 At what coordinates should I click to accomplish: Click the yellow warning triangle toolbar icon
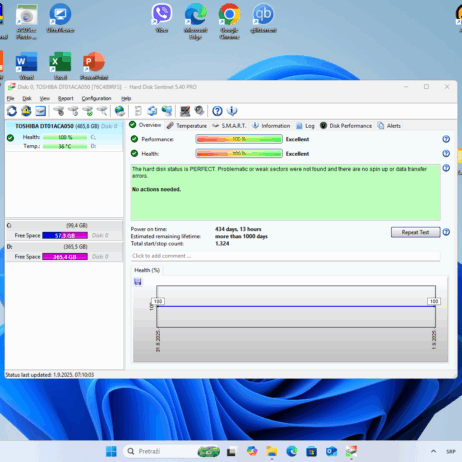(26, 111)
